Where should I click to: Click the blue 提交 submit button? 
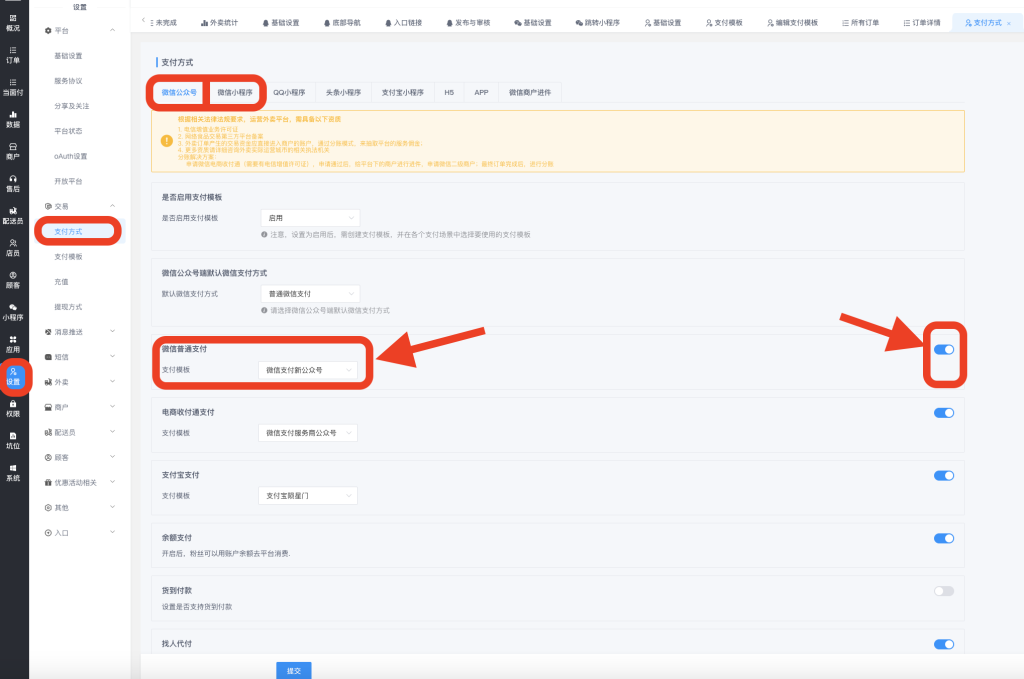click(x=293, y=670)
